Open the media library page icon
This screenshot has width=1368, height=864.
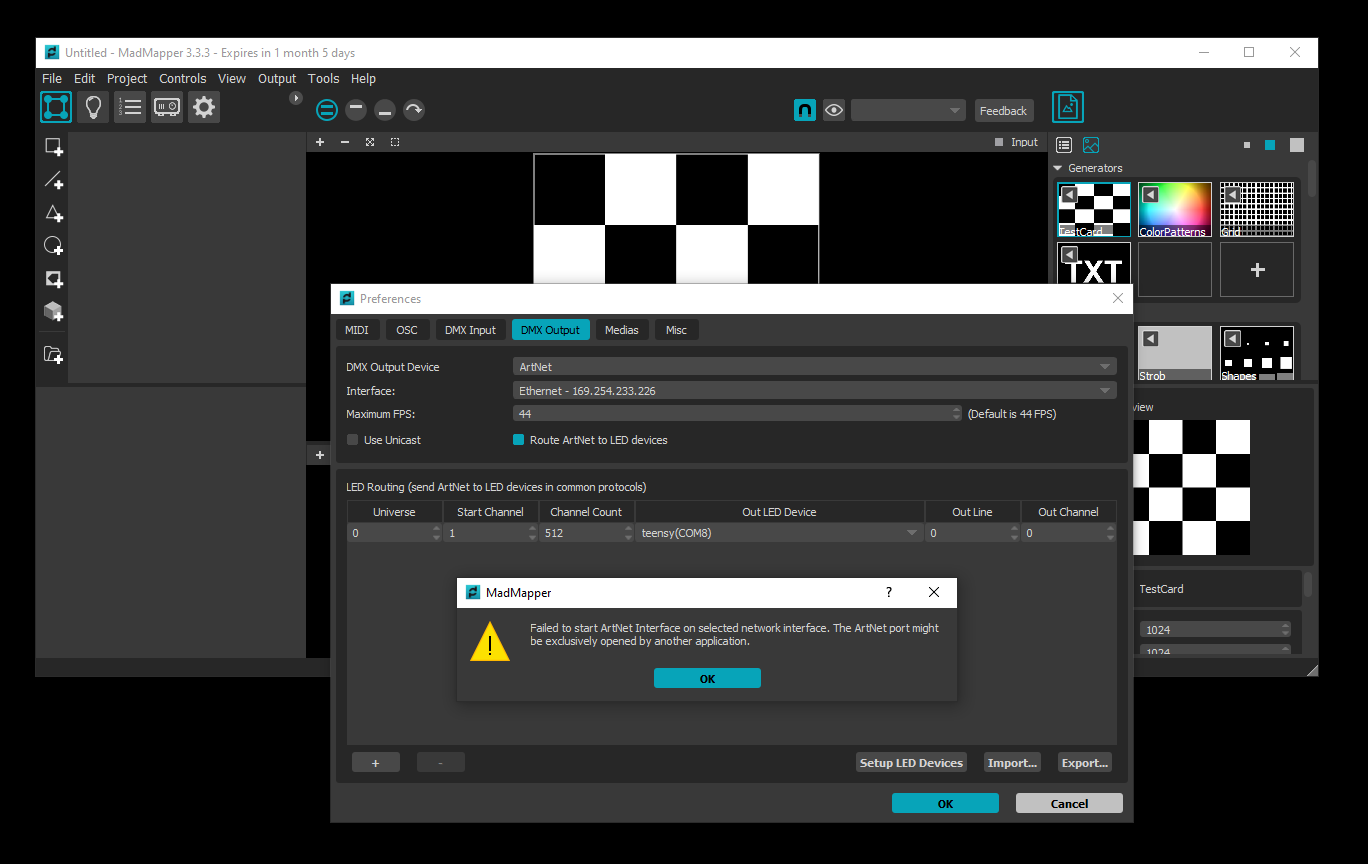[x=1068, y=107]
